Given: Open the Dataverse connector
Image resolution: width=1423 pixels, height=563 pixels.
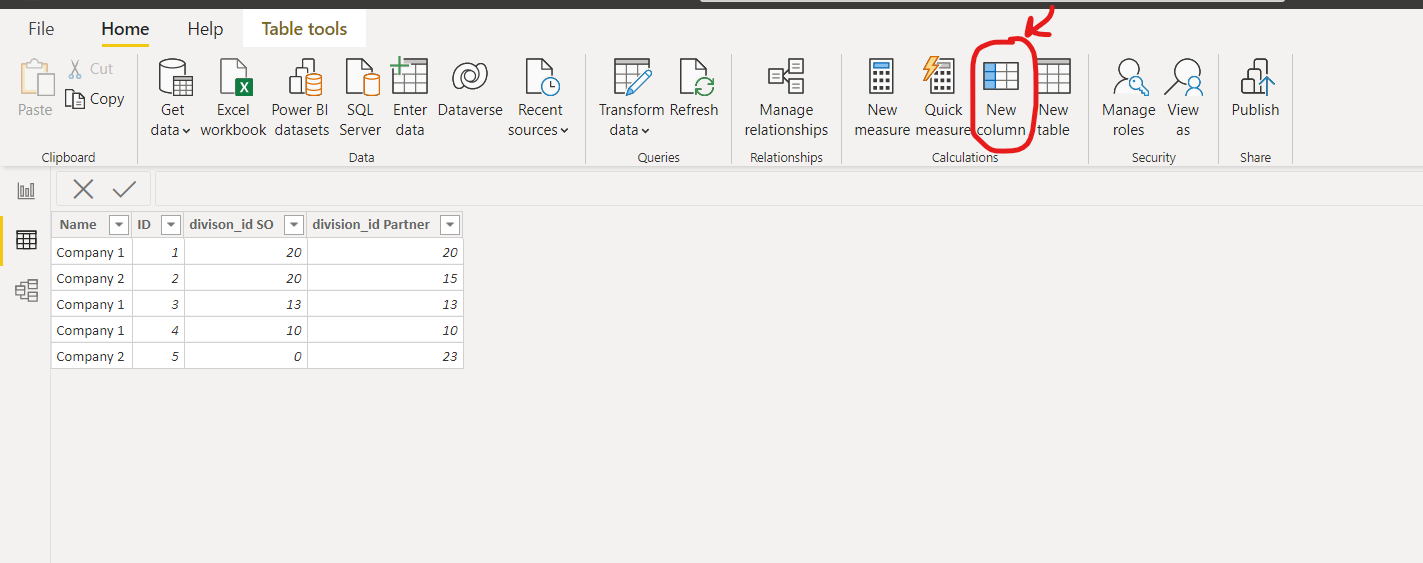Looking at the screenshot, I should click(470, 88).
